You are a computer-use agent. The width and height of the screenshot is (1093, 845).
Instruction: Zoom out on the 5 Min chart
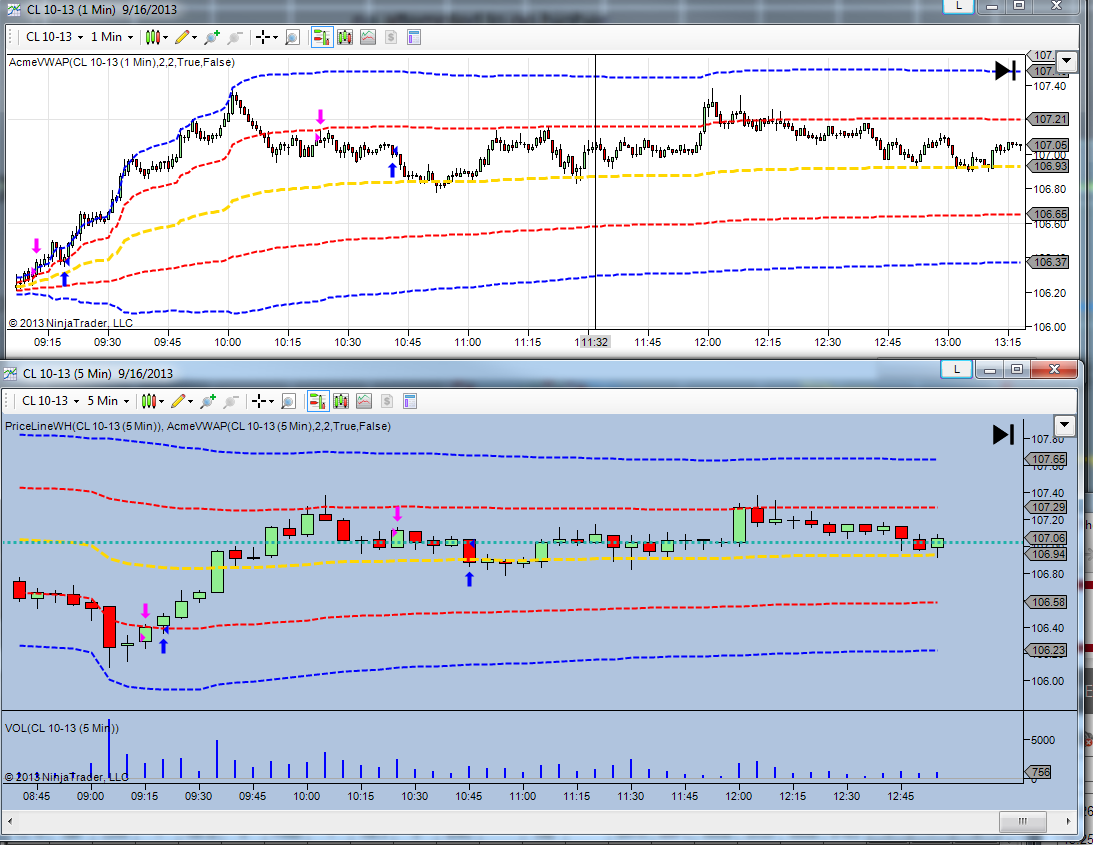(x=231, y=401)
